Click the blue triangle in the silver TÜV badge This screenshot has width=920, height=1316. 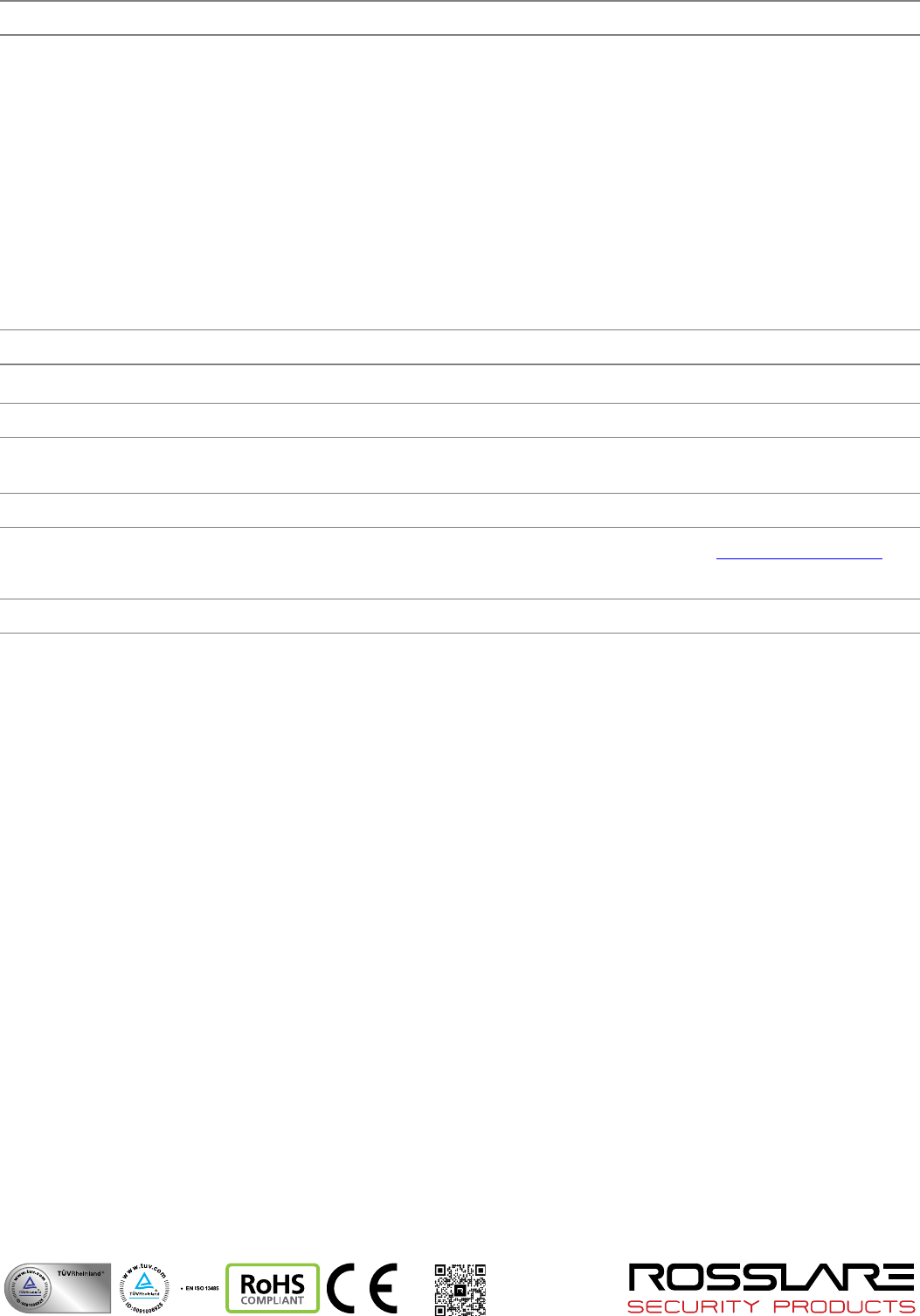29,1283
